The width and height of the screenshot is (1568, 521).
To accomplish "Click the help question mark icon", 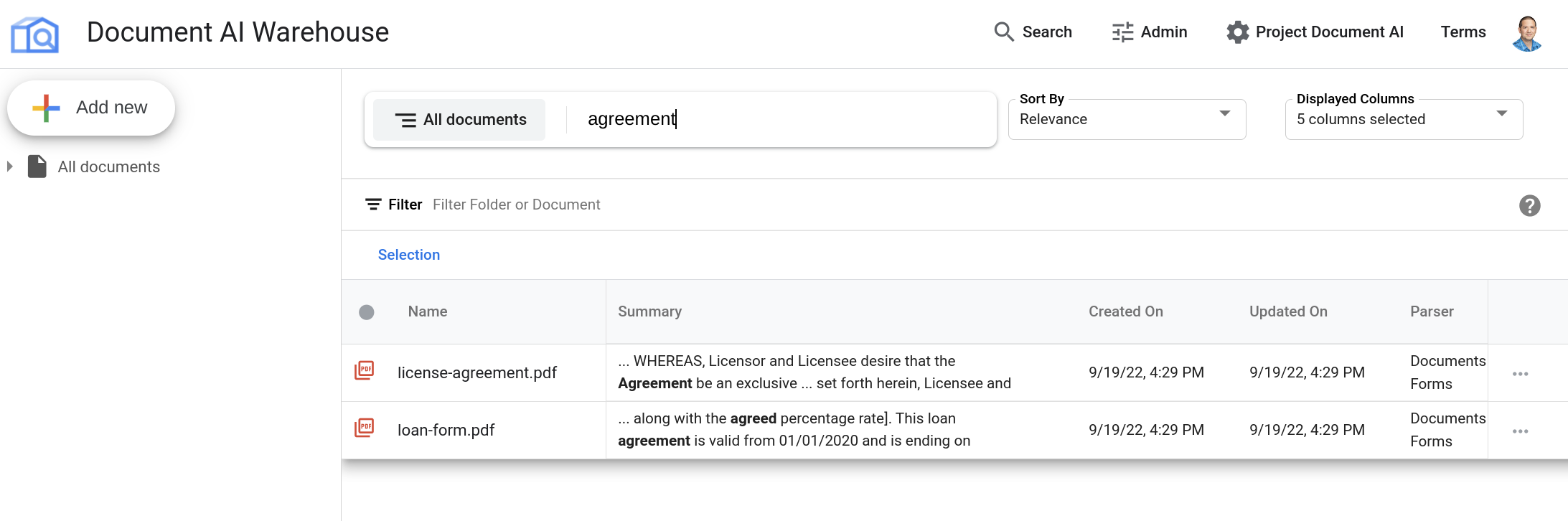I will [1529, 206].
